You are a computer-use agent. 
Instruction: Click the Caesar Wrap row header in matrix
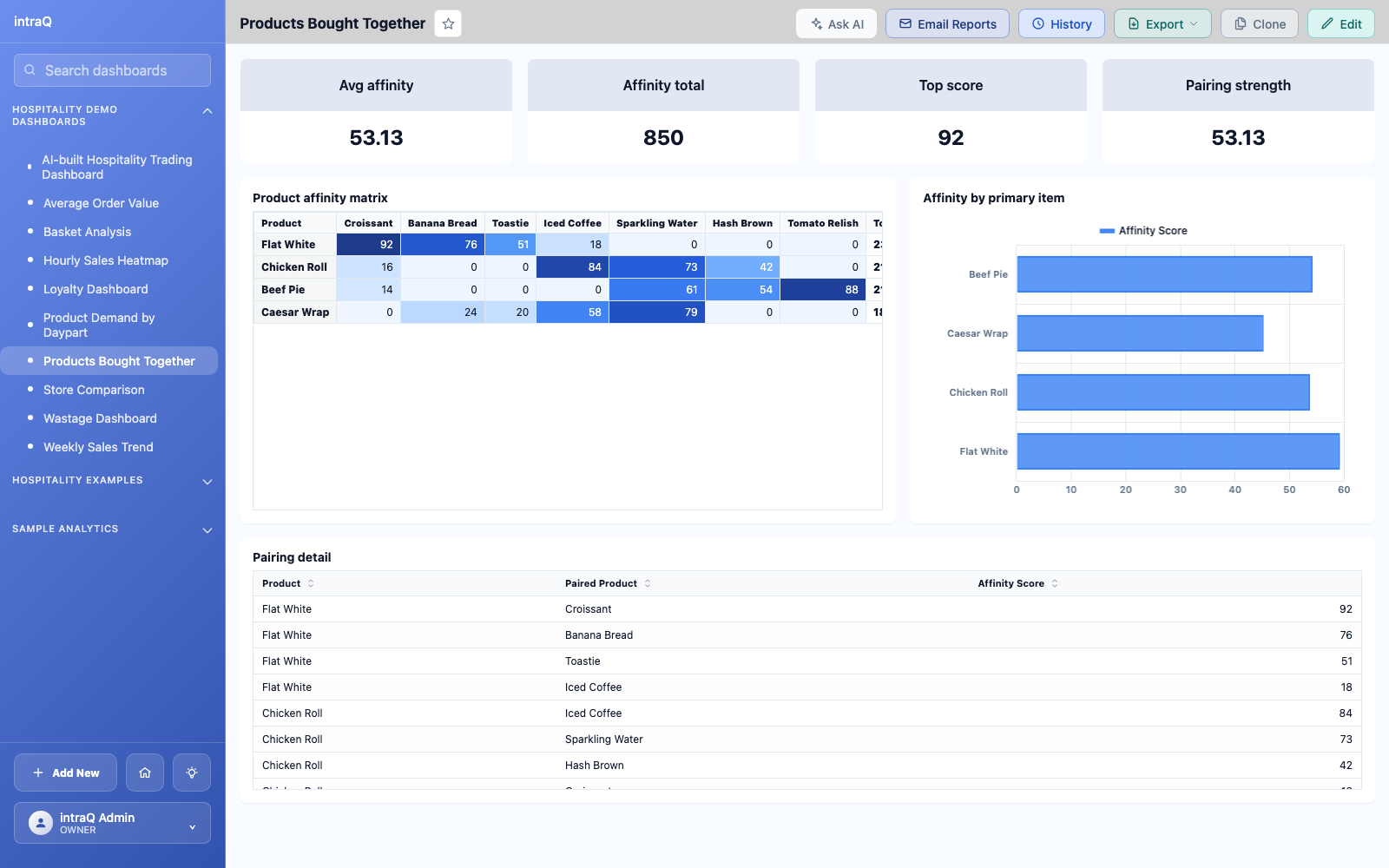point(295,312)
